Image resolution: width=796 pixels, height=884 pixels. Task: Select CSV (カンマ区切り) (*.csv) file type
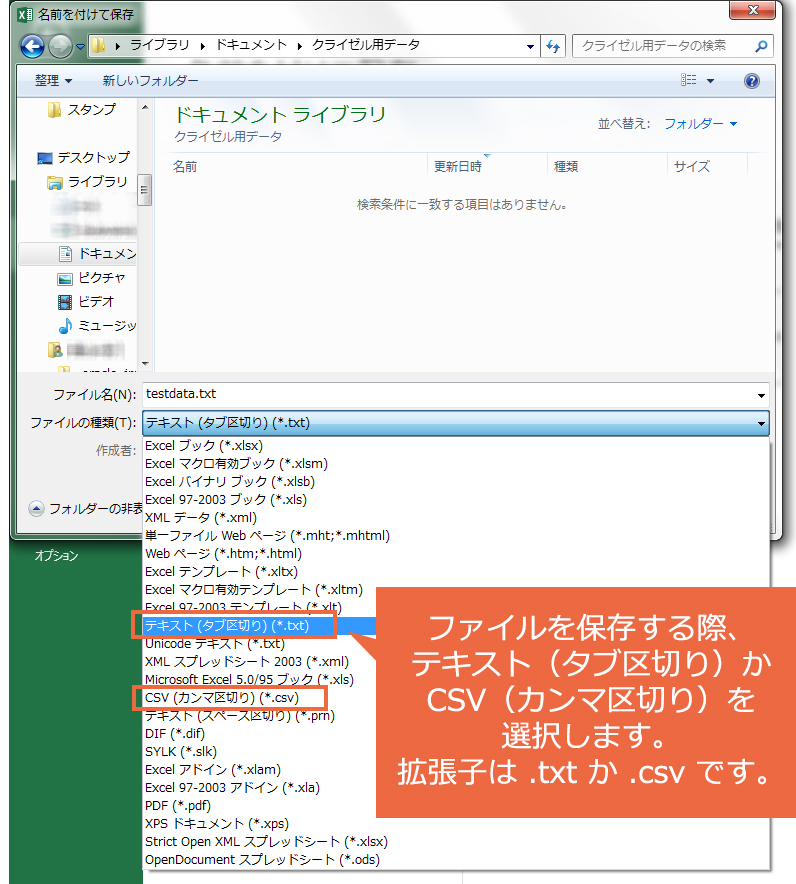(x=259, y=698)
